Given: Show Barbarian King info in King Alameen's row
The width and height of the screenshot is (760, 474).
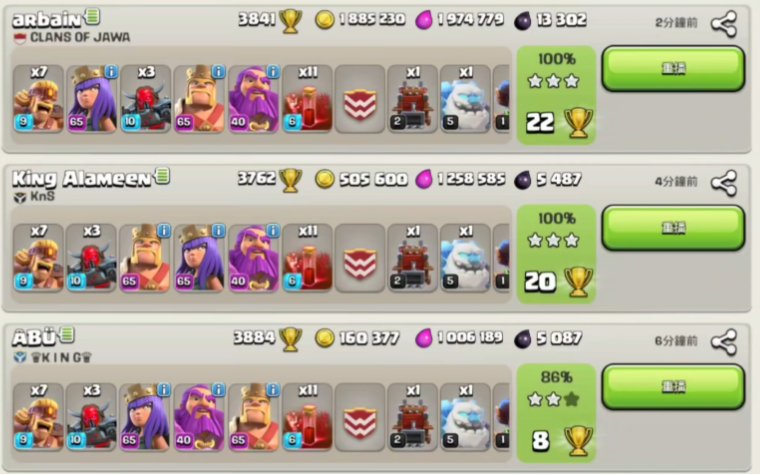Looking at the screenshot, I should pyautogui.click(x=164, y=231).
